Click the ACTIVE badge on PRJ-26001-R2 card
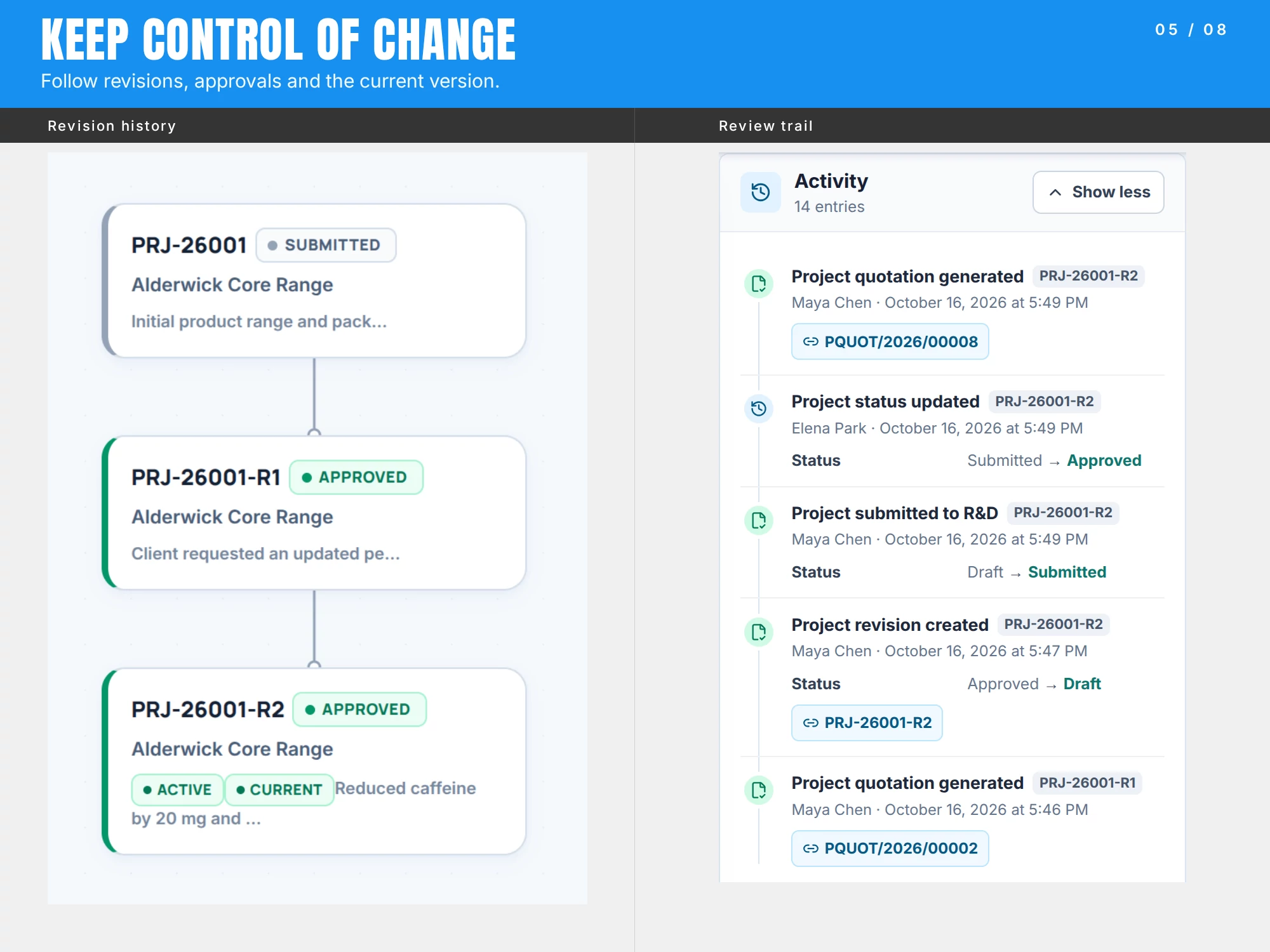1270x952 pixels. click(x=178, y=790)
